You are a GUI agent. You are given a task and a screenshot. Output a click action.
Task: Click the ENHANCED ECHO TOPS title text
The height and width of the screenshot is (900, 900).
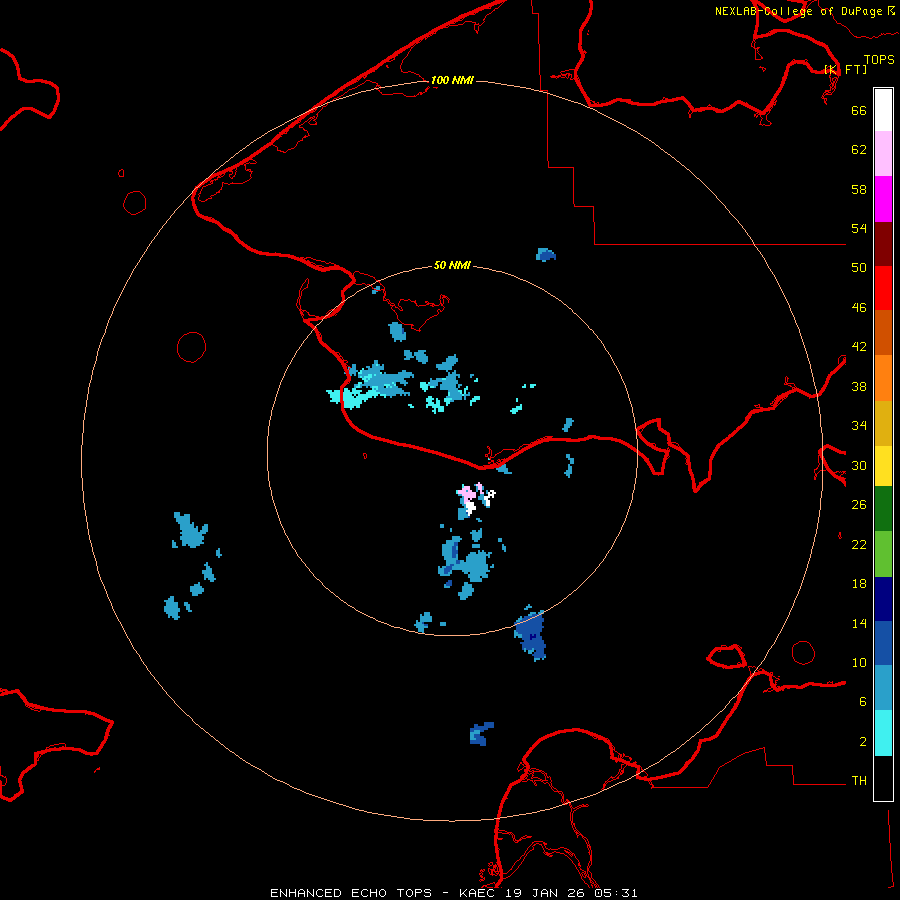pos(351,893)
